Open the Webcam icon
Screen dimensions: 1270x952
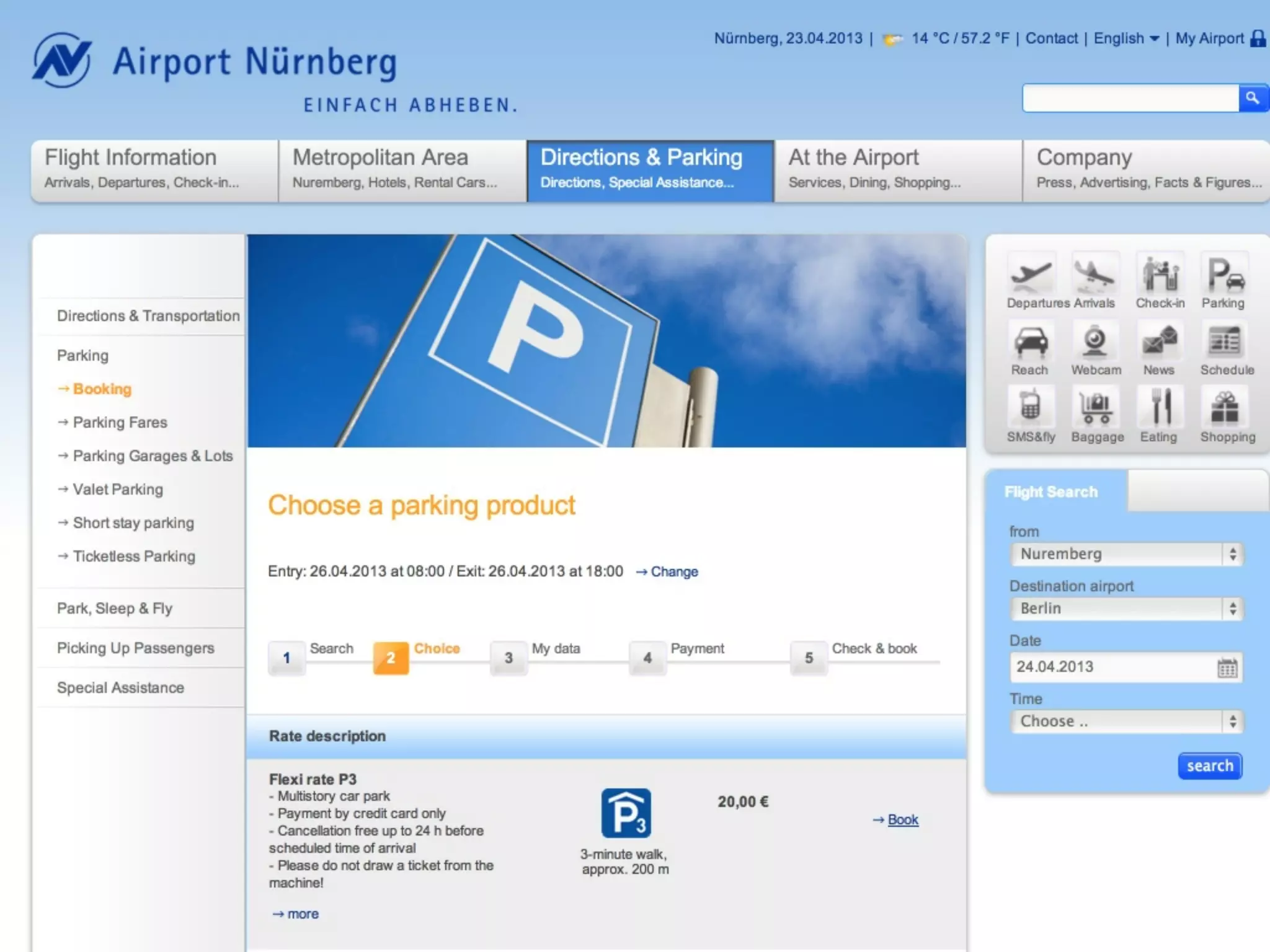pyautogui.click(x=1095, y=342)
